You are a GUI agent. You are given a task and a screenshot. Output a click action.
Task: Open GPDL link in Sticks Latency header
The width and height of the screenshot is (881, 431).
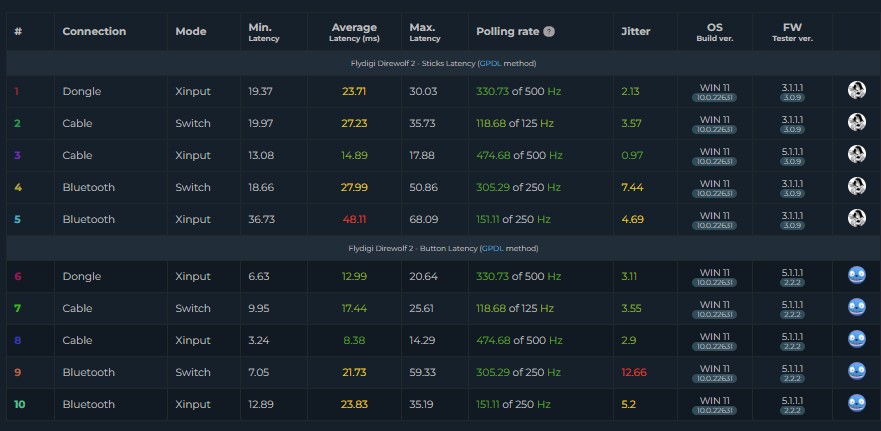click(x=491, y=63)
